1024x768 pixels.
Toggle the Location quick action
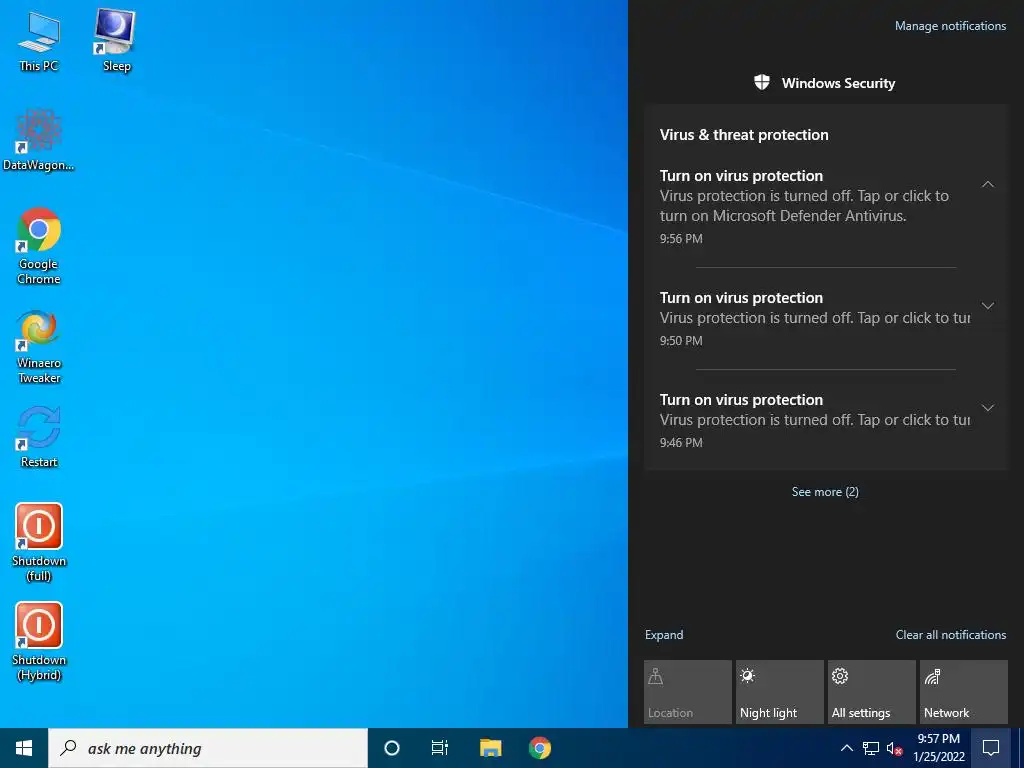click(688, 692)
